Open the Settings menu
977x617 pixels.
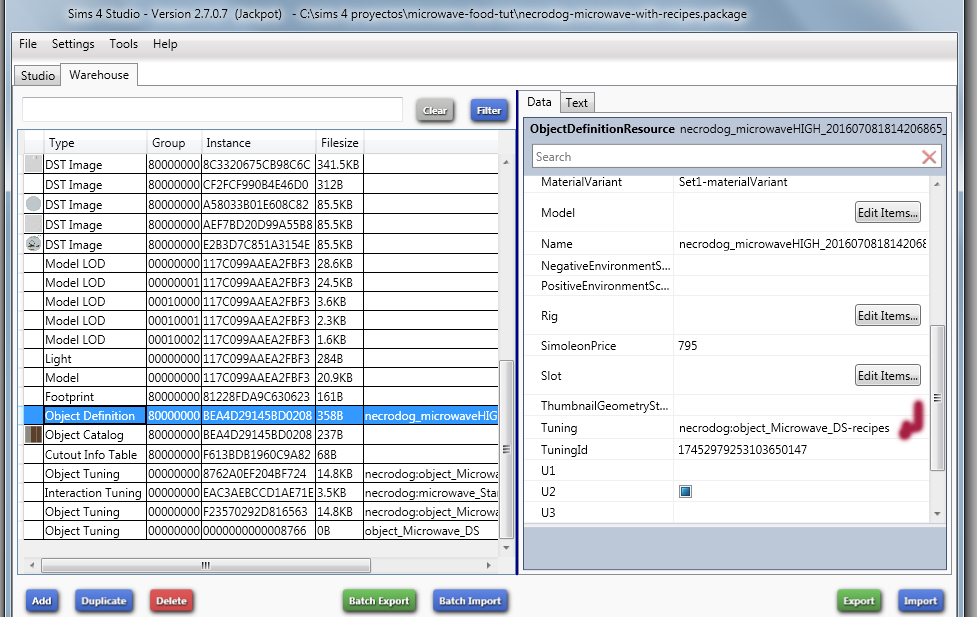click(73, 44)
